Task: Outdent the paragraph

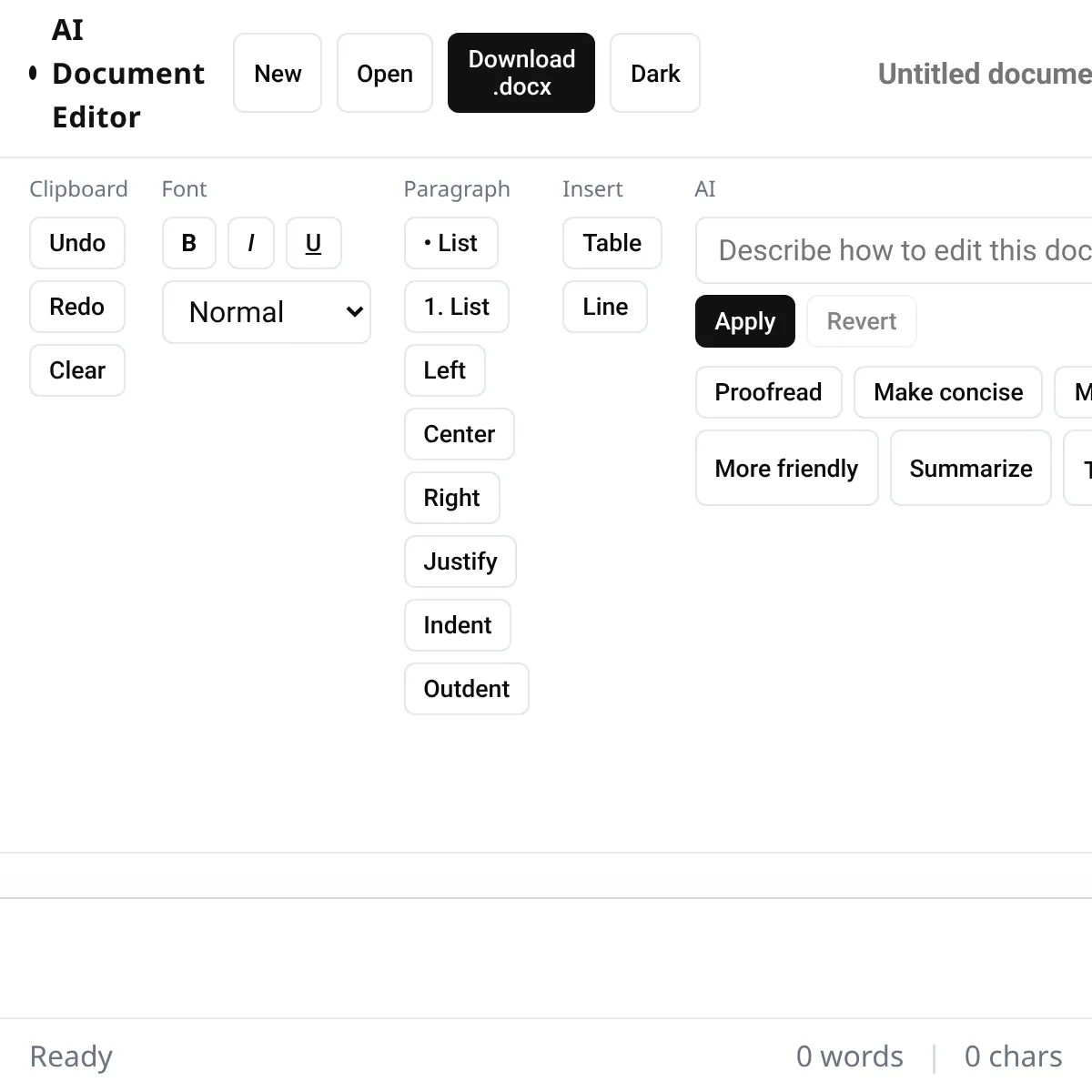Action: point(467,689)
